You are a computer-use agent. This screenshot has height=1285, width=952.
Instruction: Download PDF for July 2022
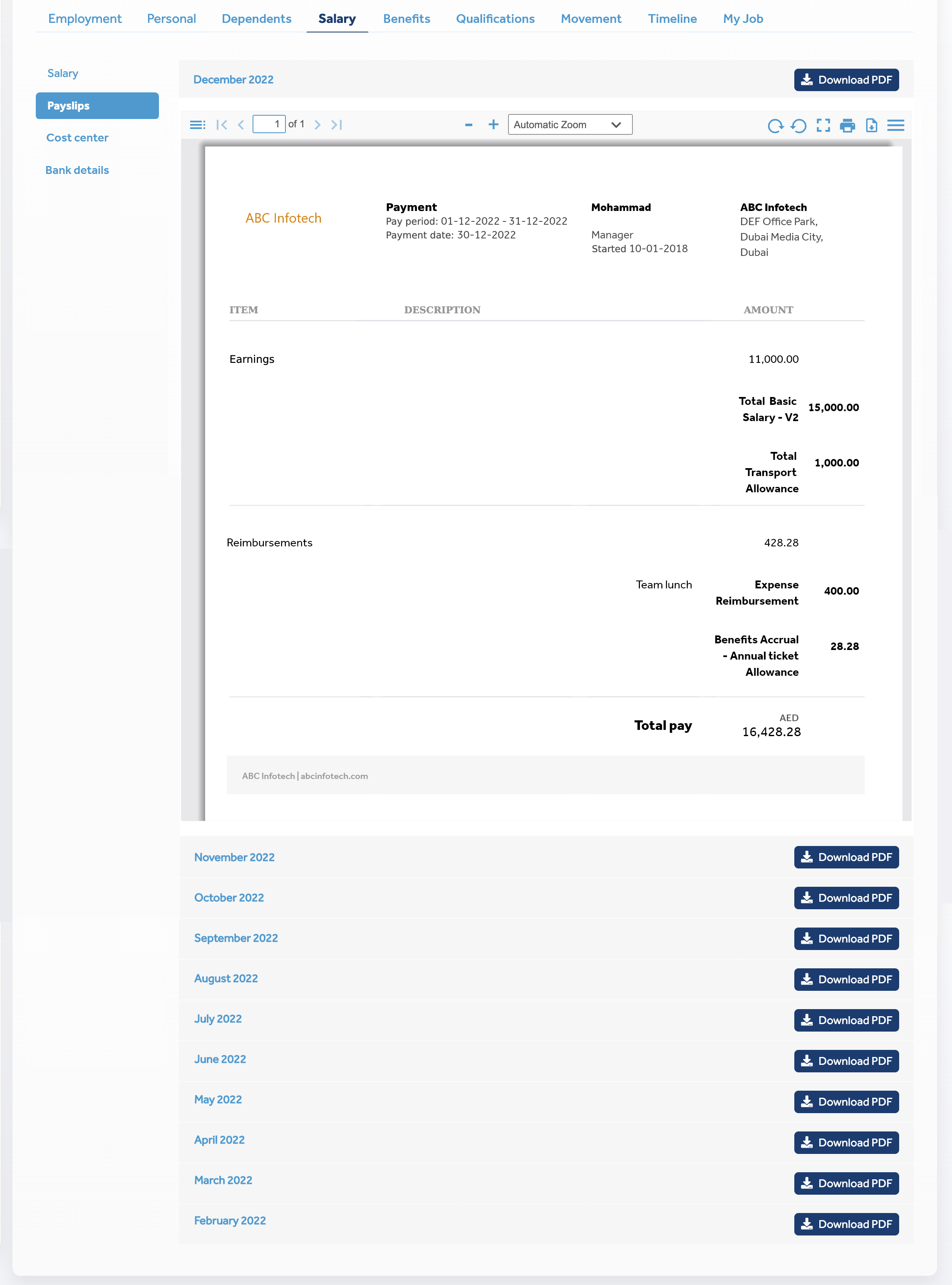[846, 1020]
